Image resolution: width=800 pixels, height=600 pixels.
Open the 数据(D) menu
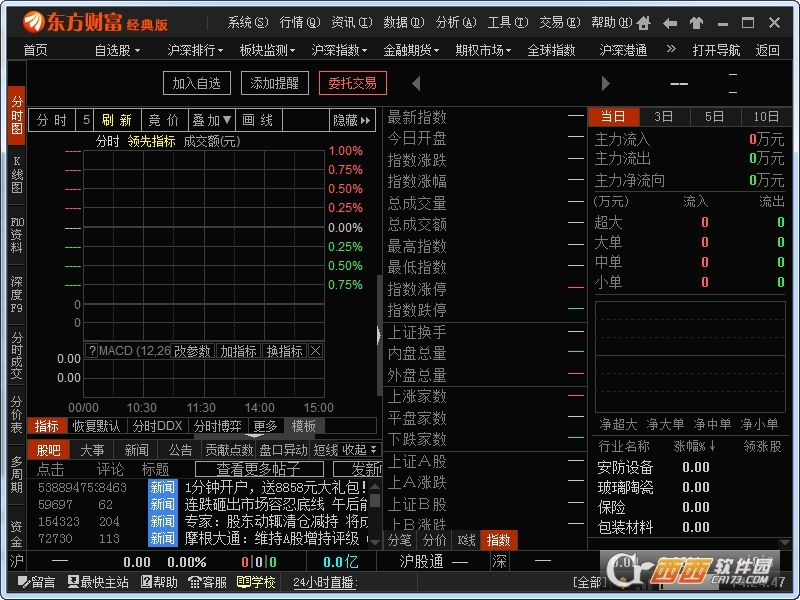404,22
